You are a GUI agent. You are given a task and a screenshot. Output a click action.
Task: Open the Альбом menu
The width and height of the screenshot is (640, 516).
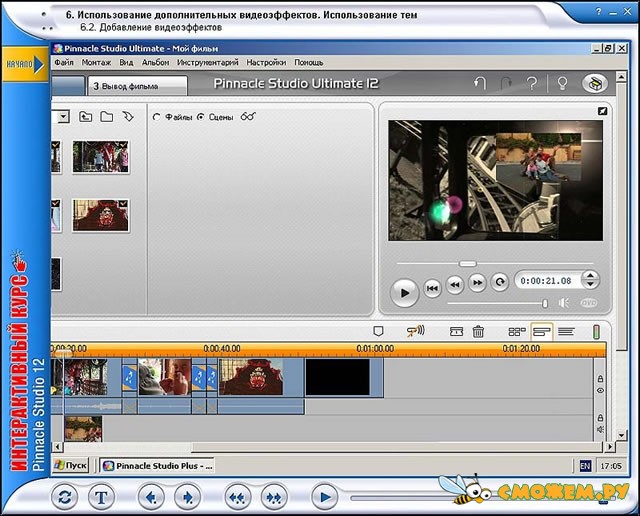[x=156, y=62]
